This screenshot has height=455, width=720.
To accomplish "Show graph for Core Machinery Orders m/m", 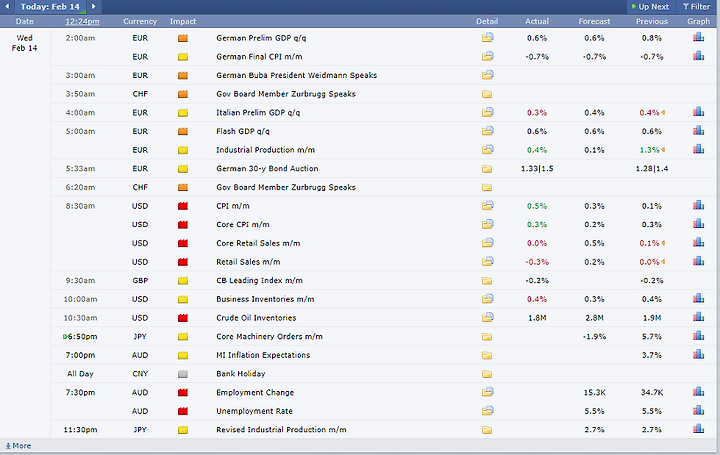I will pyautogui.click(x=698, y=336).
